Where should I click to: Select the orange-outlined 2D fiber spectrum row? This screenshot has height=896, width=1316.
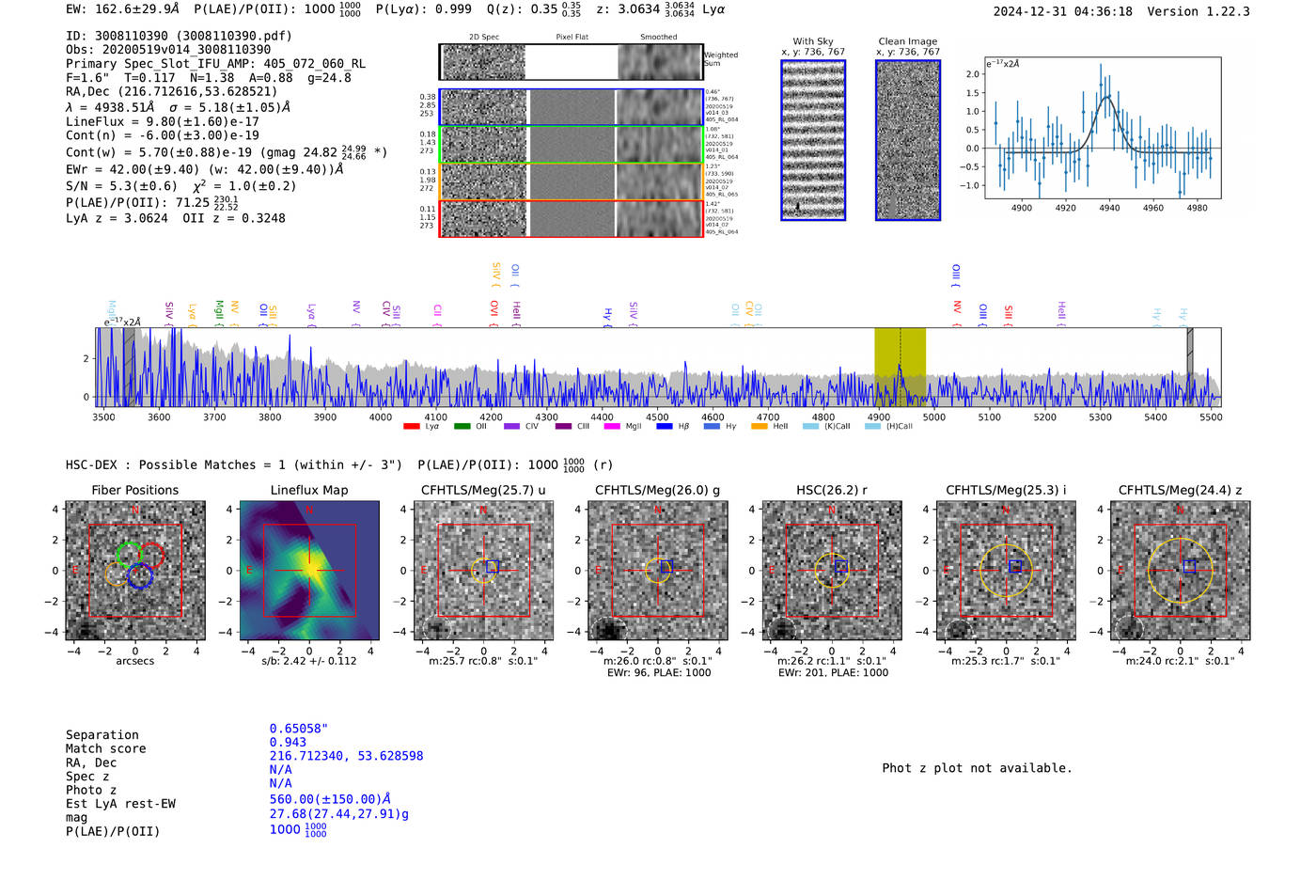[x=572, y=181]
